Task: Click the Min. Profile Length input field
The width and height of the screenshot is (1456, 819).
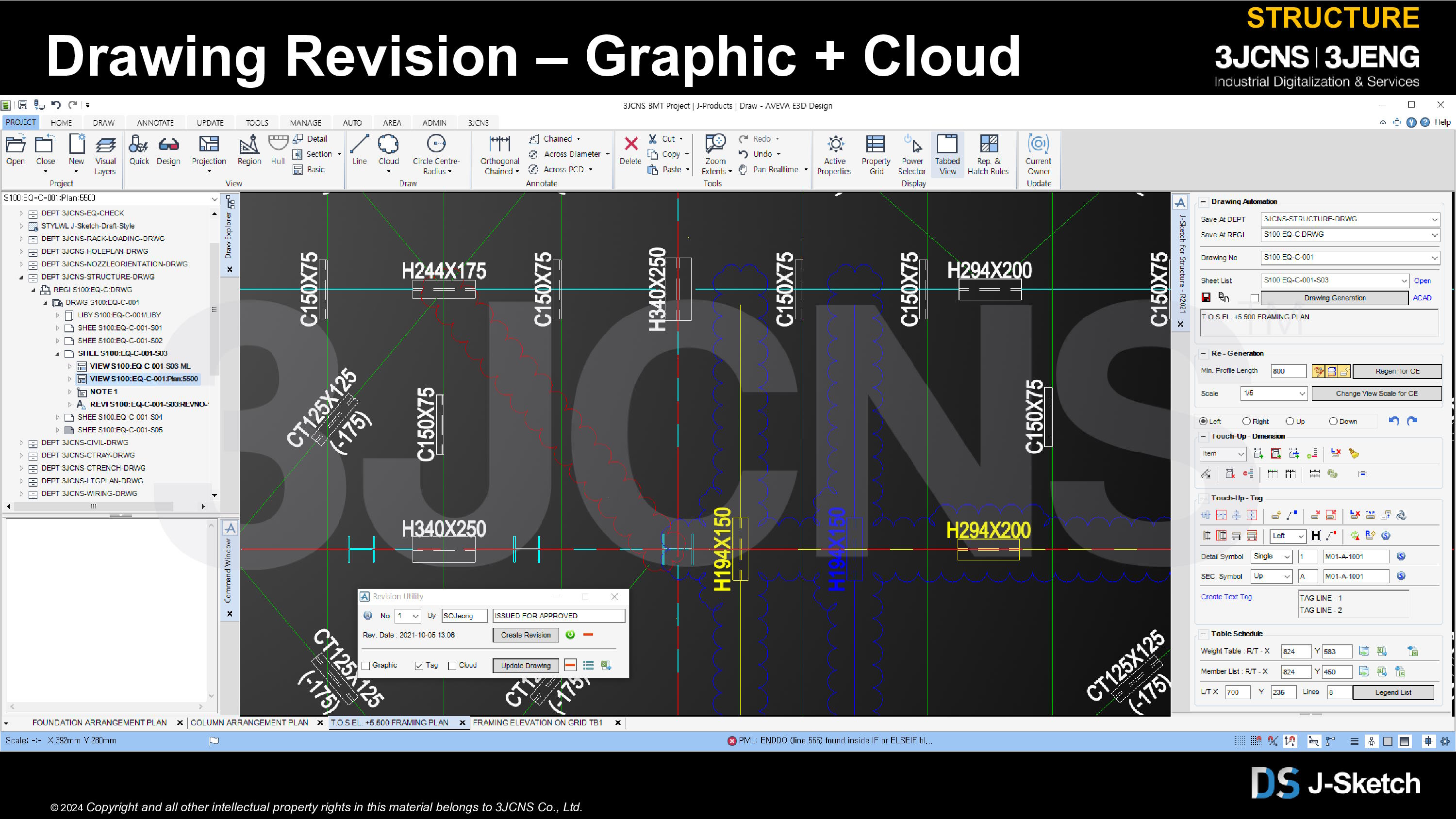Action: coord(1288,371)
